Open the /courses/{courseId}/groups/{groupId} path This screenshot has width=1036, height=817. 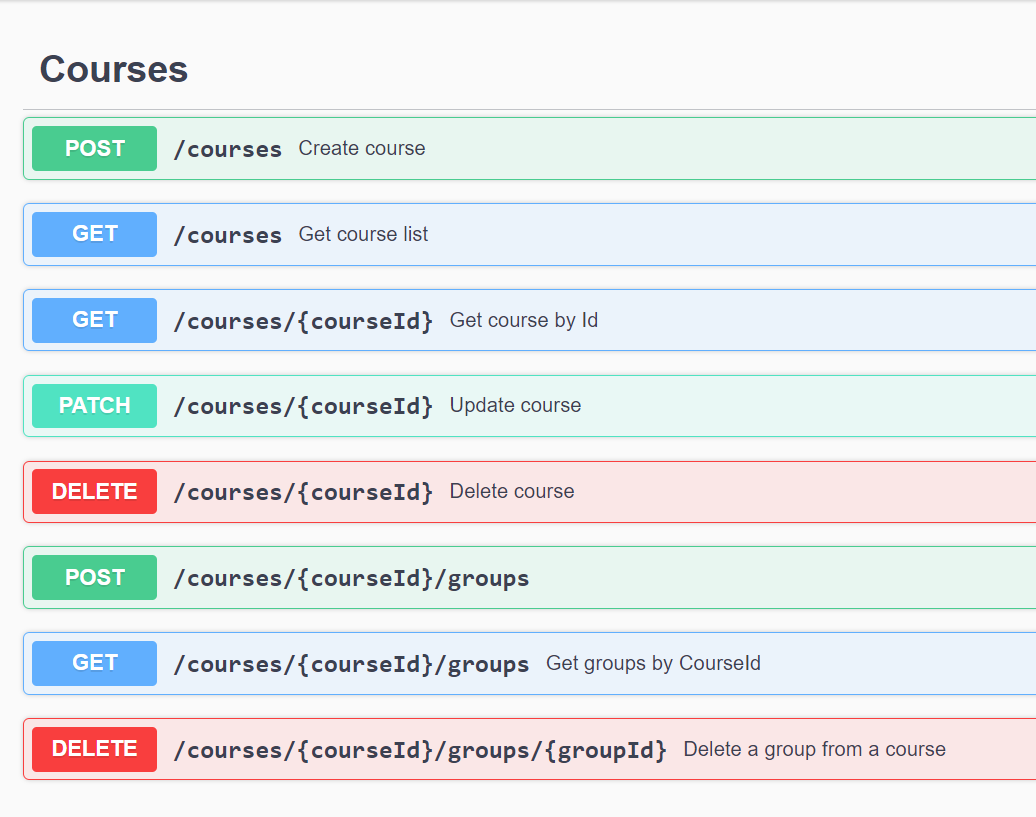click(x=420, y=749)
